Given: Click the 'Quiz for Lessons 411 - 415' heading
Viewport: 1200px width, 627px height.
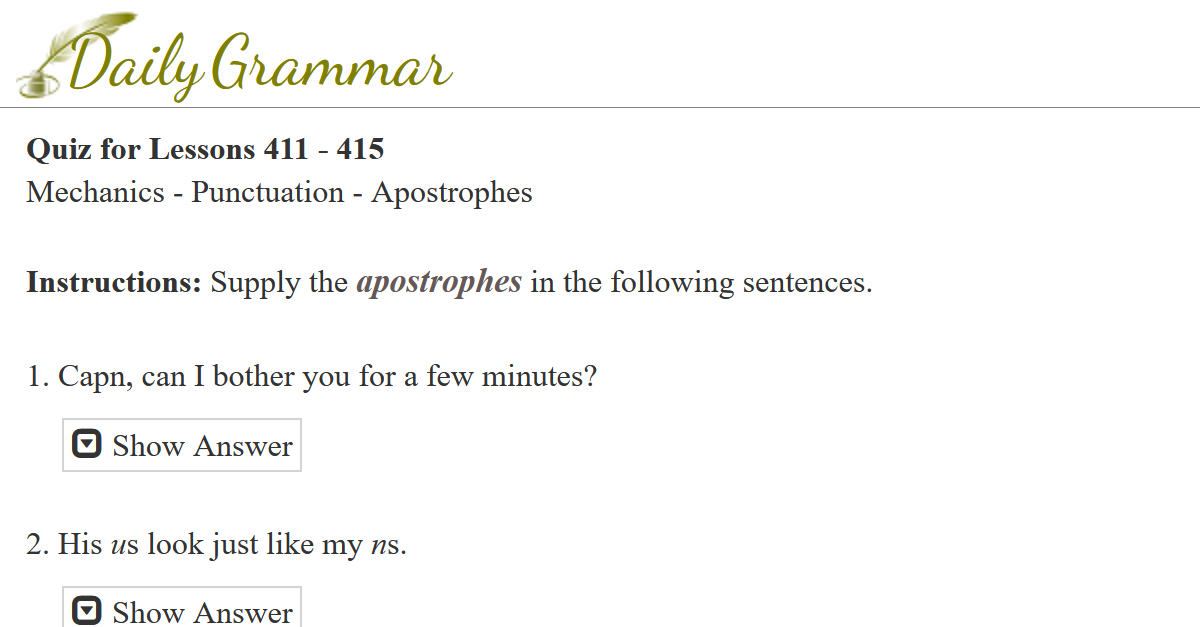Looking at the screenshot, I should tap(205, 150).
